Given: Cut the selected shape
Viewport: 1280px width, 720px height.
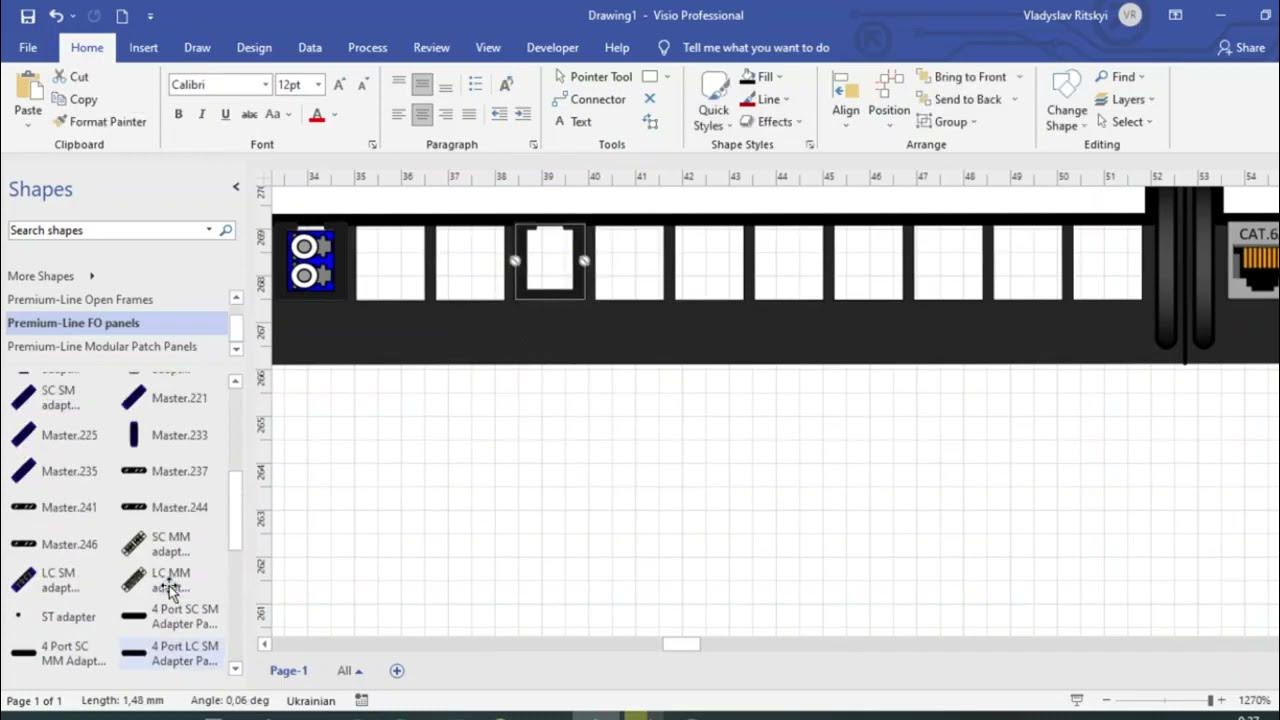Looking at the screenshot, I should point(70,77).
